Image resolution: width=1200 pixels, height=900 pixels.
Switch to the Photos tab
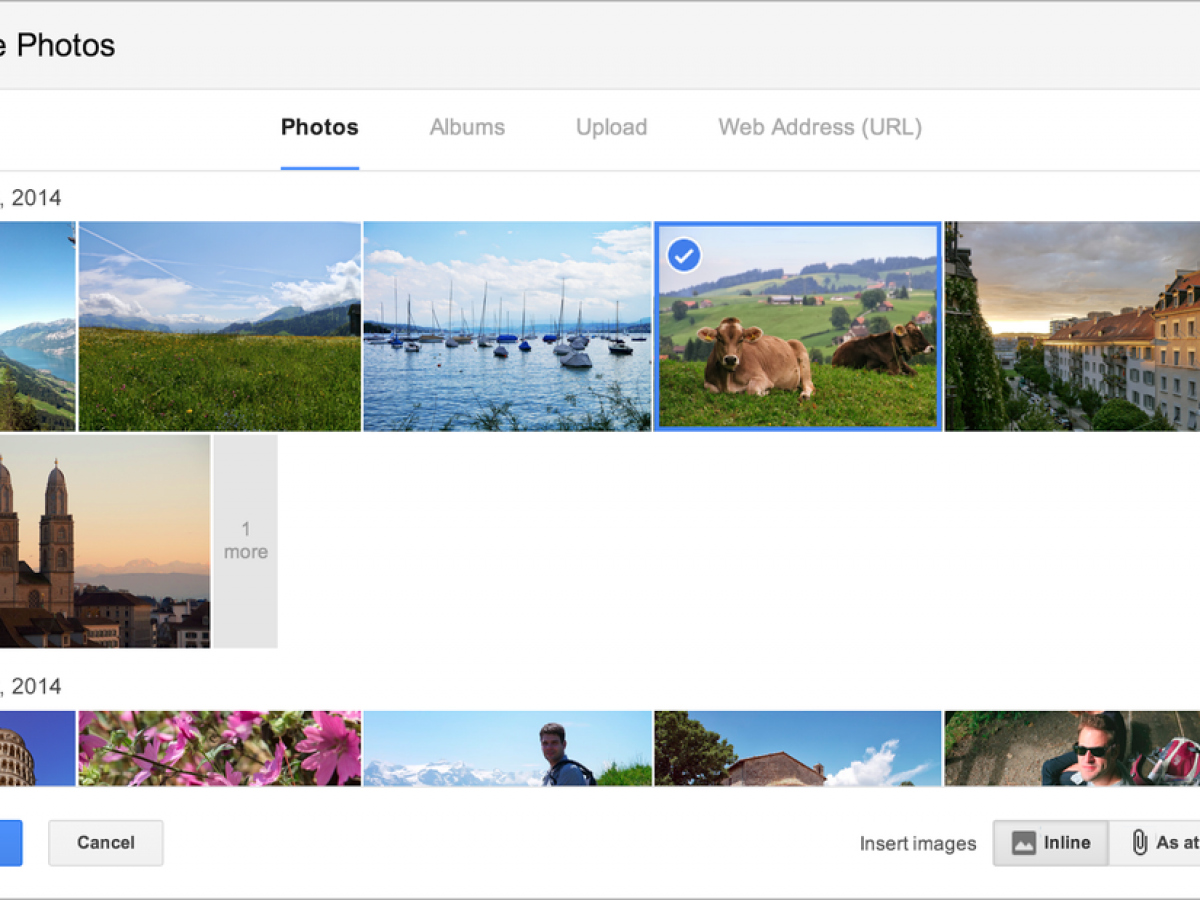click(319, 128)
